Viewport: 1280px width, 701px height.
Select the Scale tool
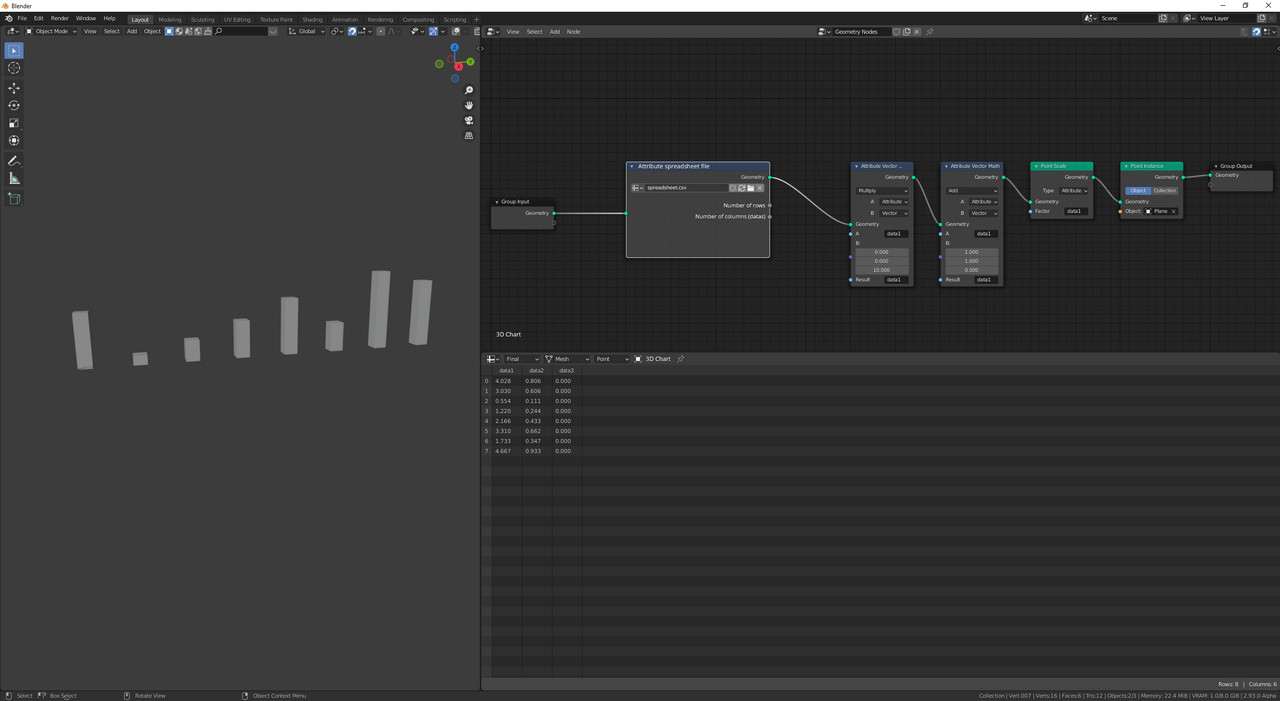click(x=14, y=123)
